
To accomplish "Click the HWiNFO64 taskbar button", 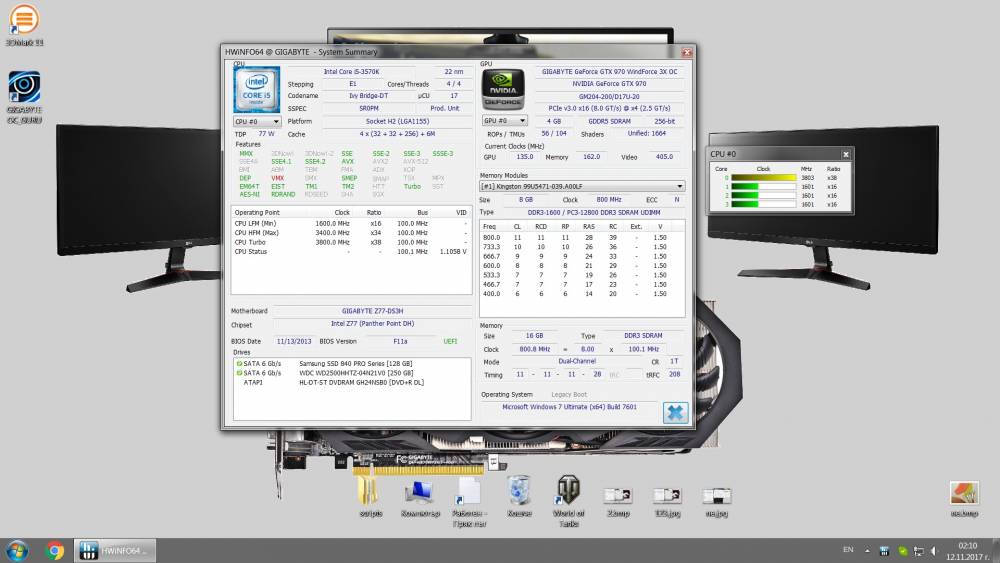I will 114,550.
